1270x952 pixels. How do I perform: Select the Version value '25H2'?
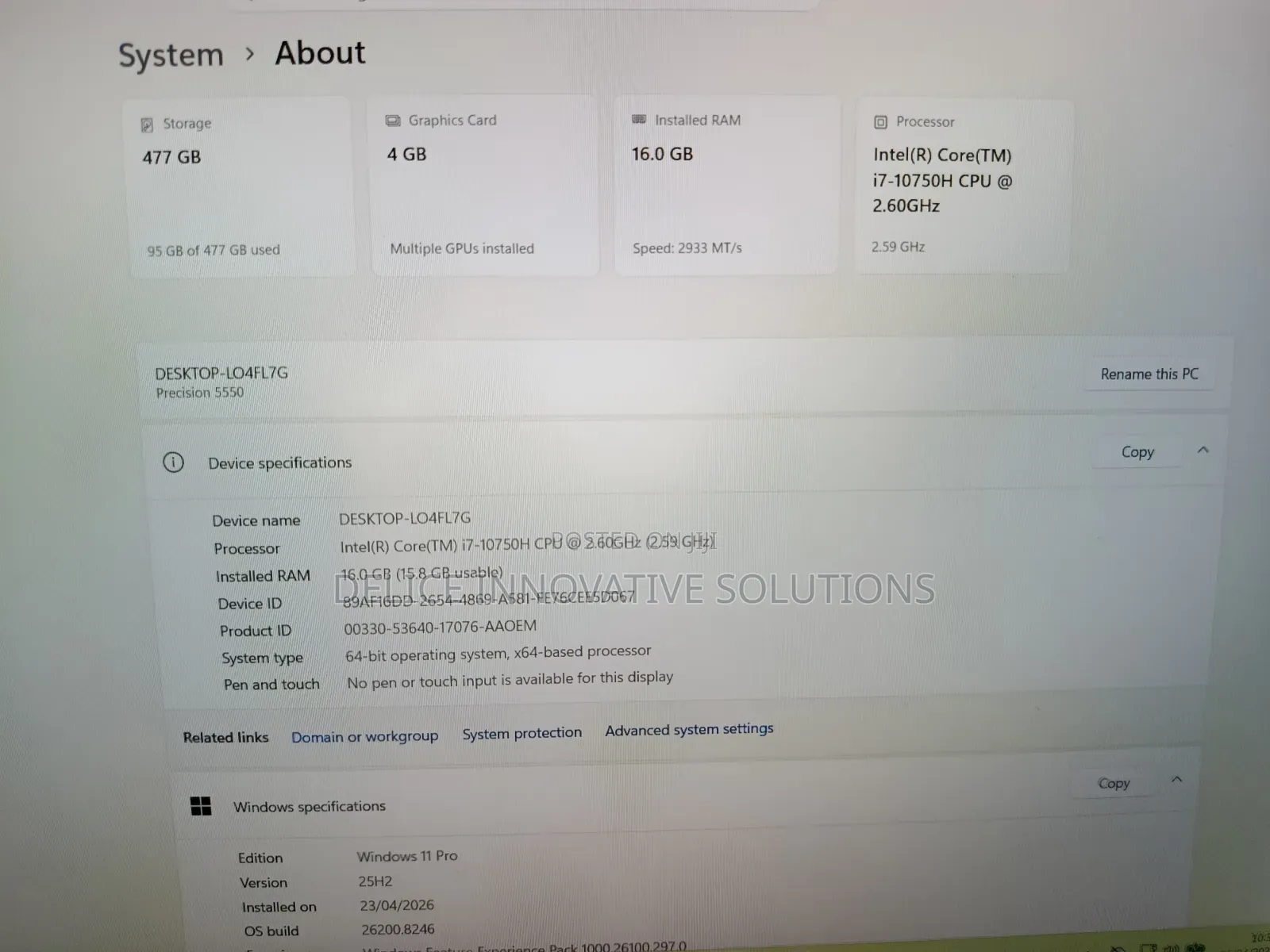click(x=375, y=881)
